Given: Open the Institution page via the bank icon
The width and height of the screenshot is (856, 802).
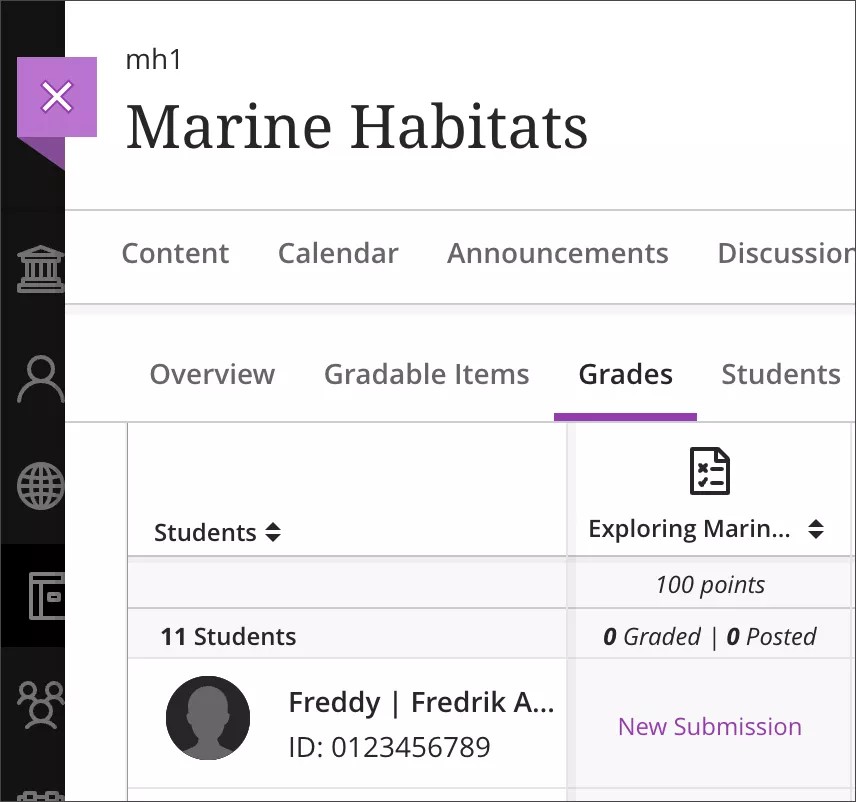Looking at the screenshot, I should tap(40, 268).
